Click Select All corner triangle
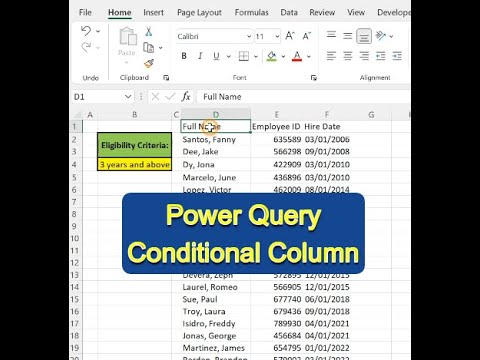 tap(77, 115)
